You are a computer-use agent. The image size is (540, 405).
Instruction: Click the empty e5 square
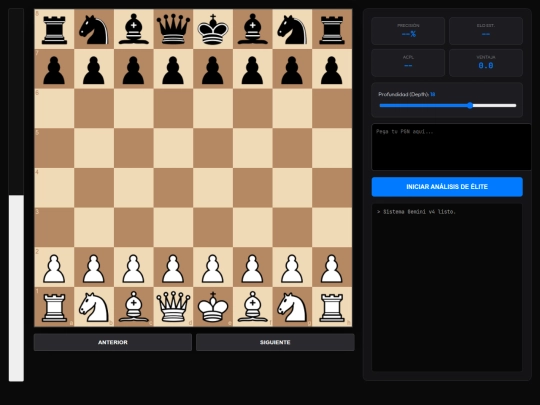(213, 148)
